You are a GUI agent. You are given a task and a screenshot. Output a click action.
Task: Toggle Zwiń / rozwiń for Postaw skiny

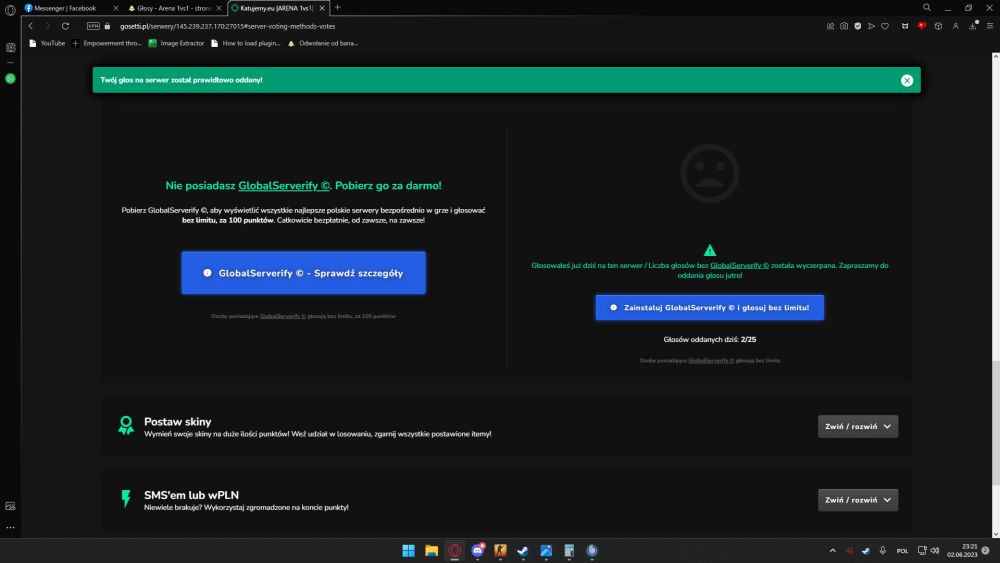point(858,427)
